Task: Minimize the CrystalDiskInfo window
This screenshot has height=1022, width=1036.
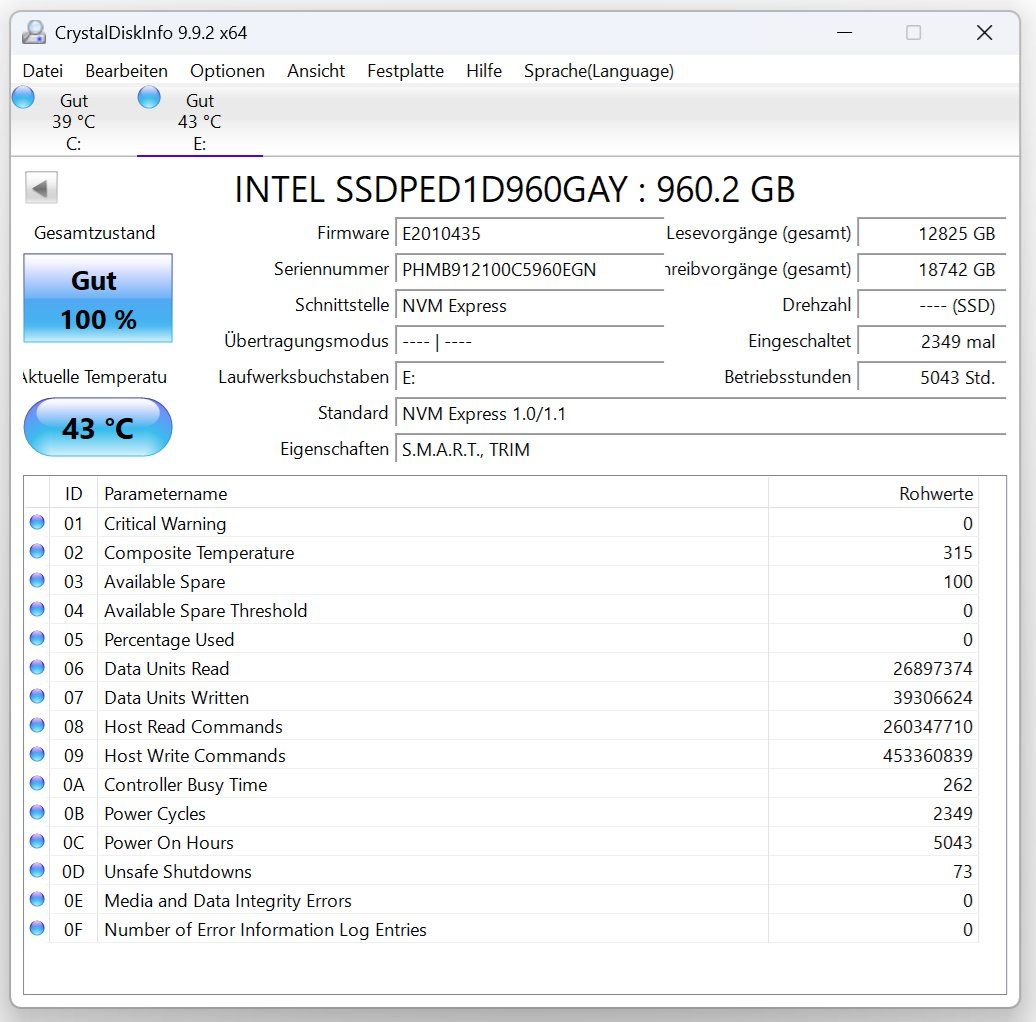Action: (844, 32)
